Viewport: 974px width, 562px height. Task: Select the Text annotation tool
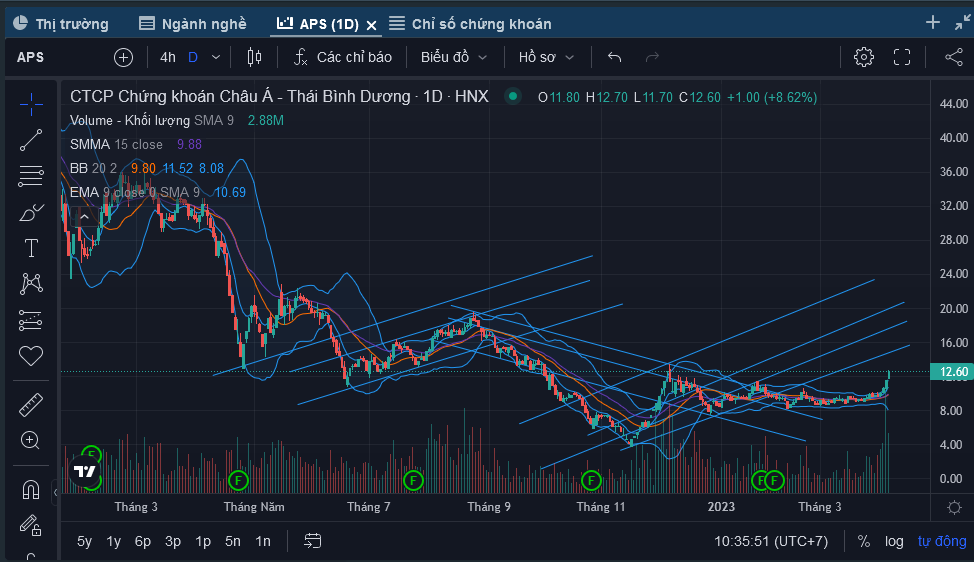(x=30, y=248)
